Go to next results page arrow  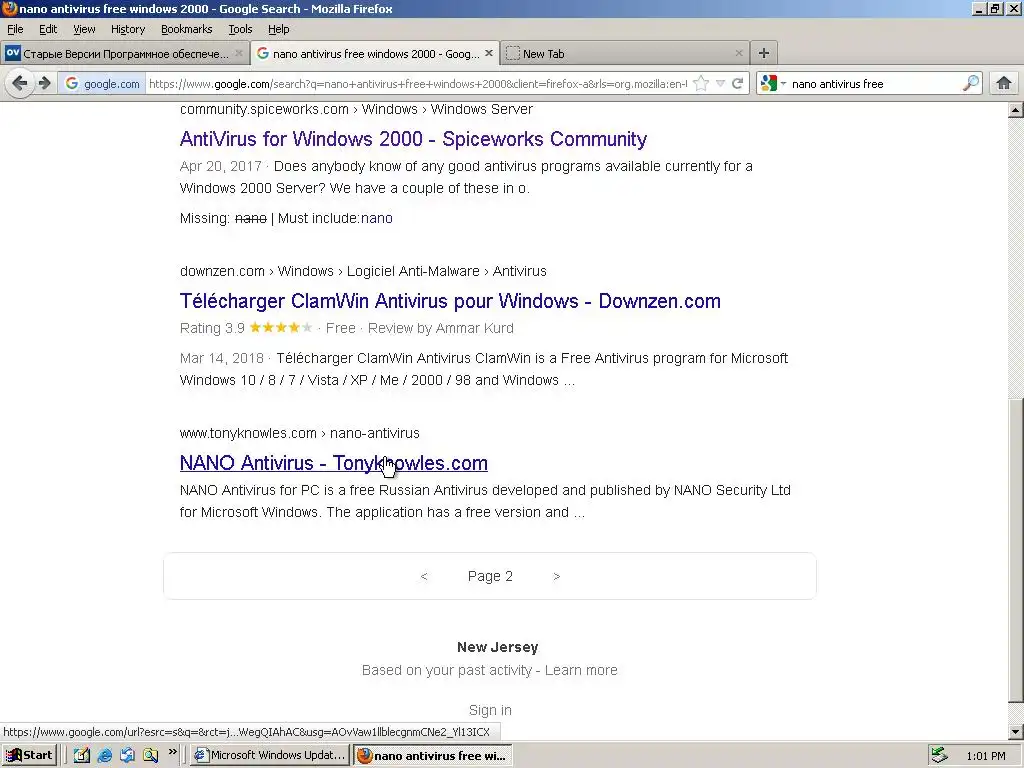(x=556, y=576)
